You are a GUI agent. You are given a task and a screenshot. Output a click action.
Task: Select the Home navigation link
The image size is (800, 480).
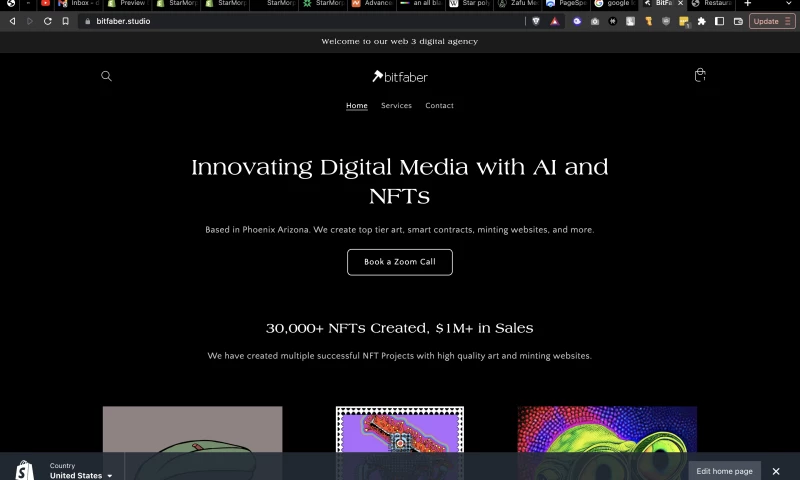tap(356, 106)
